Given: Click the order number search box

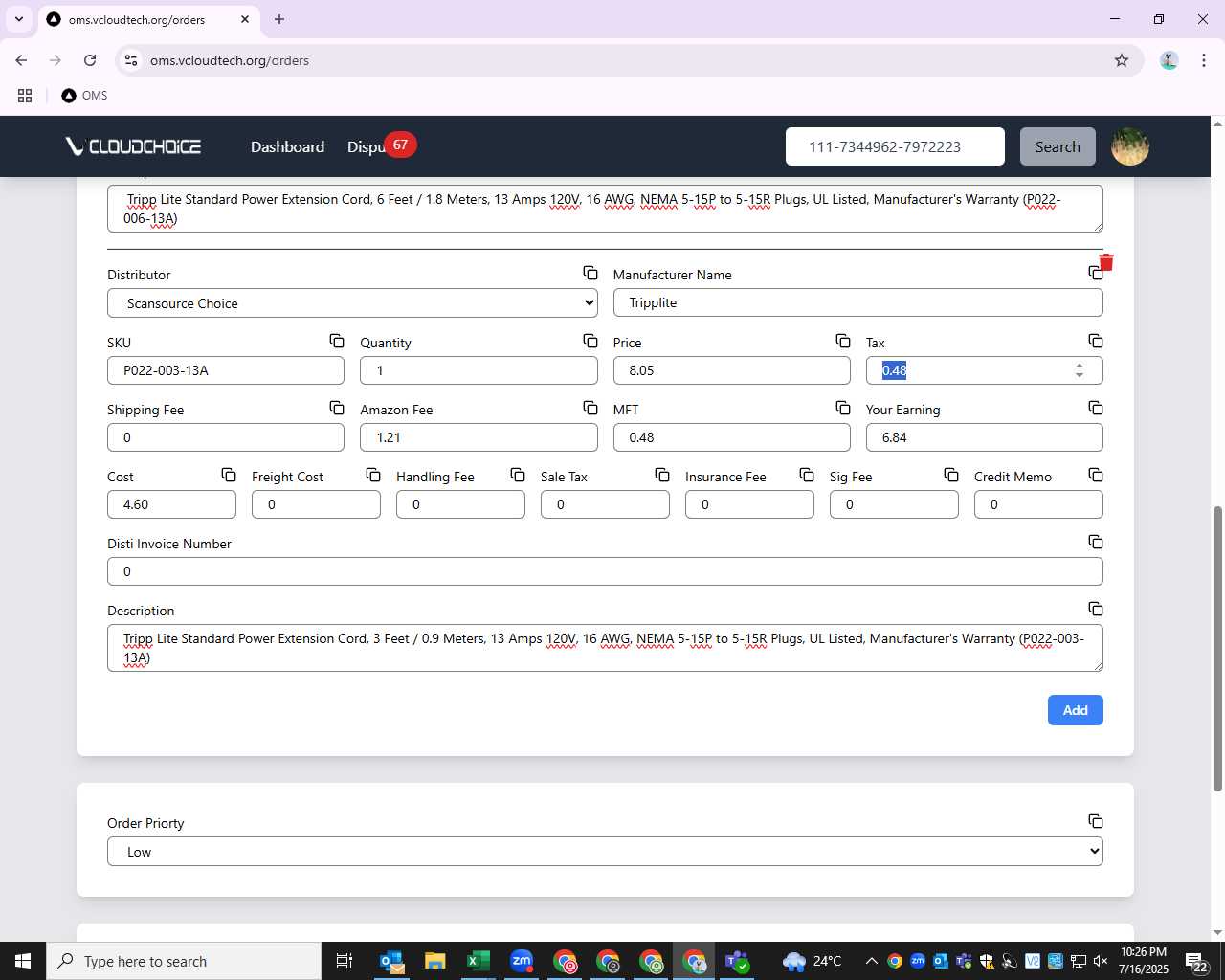Looking at the screenshot, I should [x=895, y=146].
